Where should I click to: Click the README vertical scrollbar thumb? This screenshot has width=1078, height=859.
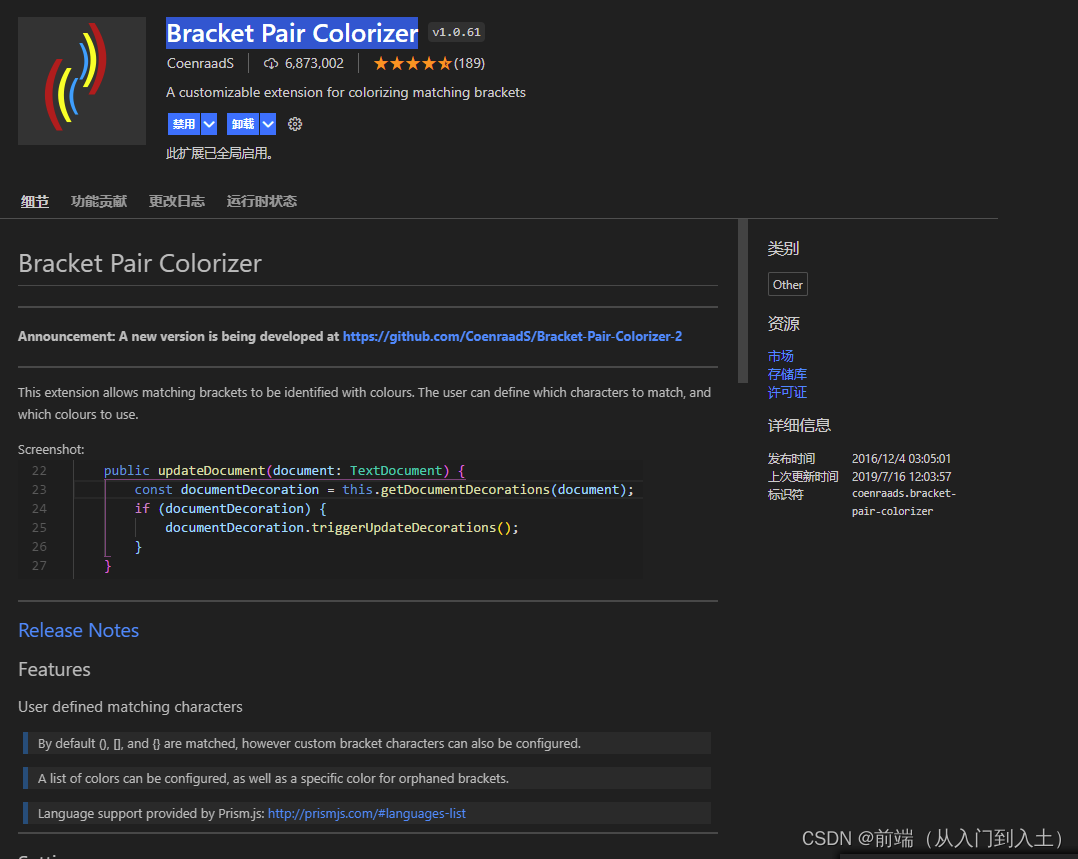[x=742, y=301]
